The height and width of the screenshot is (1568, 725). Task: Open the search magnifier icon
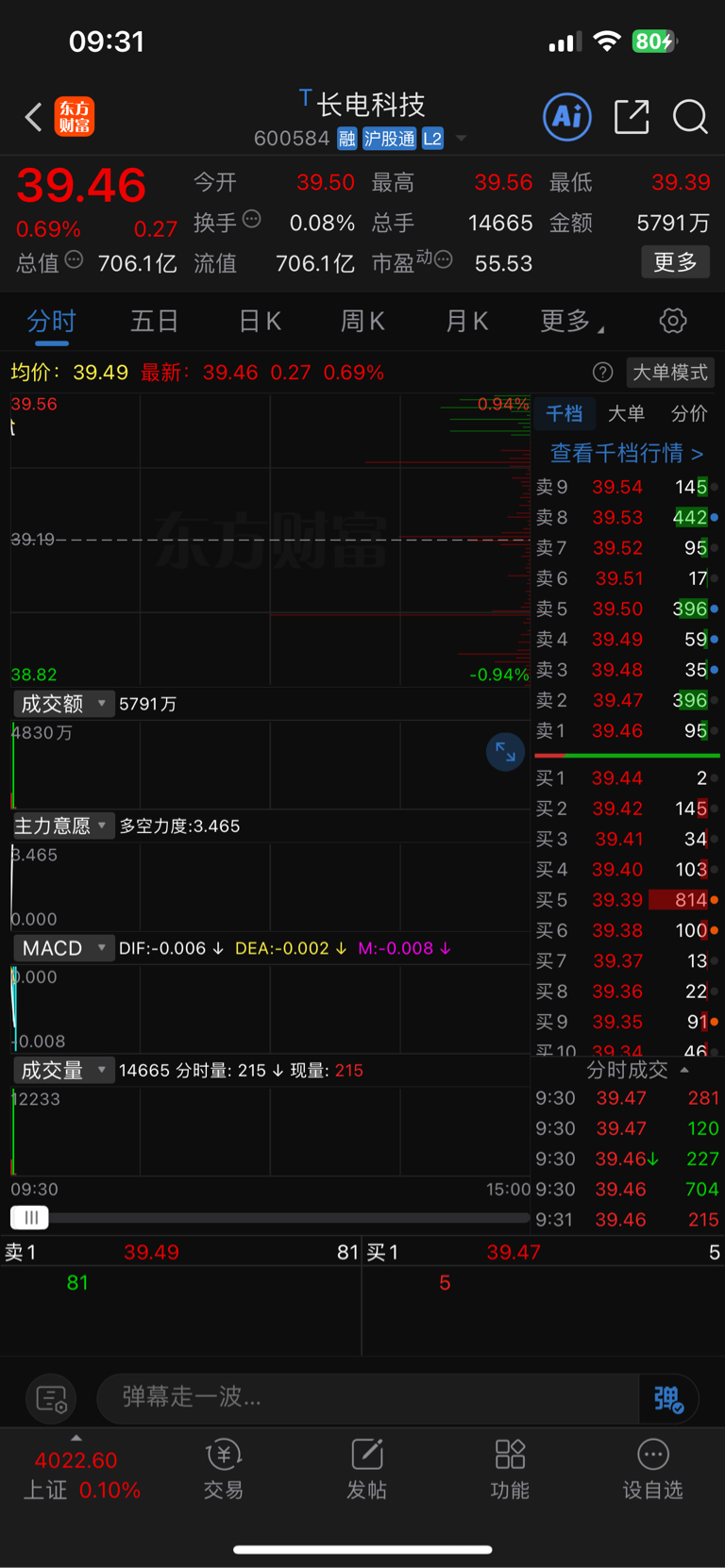[690, 117]
